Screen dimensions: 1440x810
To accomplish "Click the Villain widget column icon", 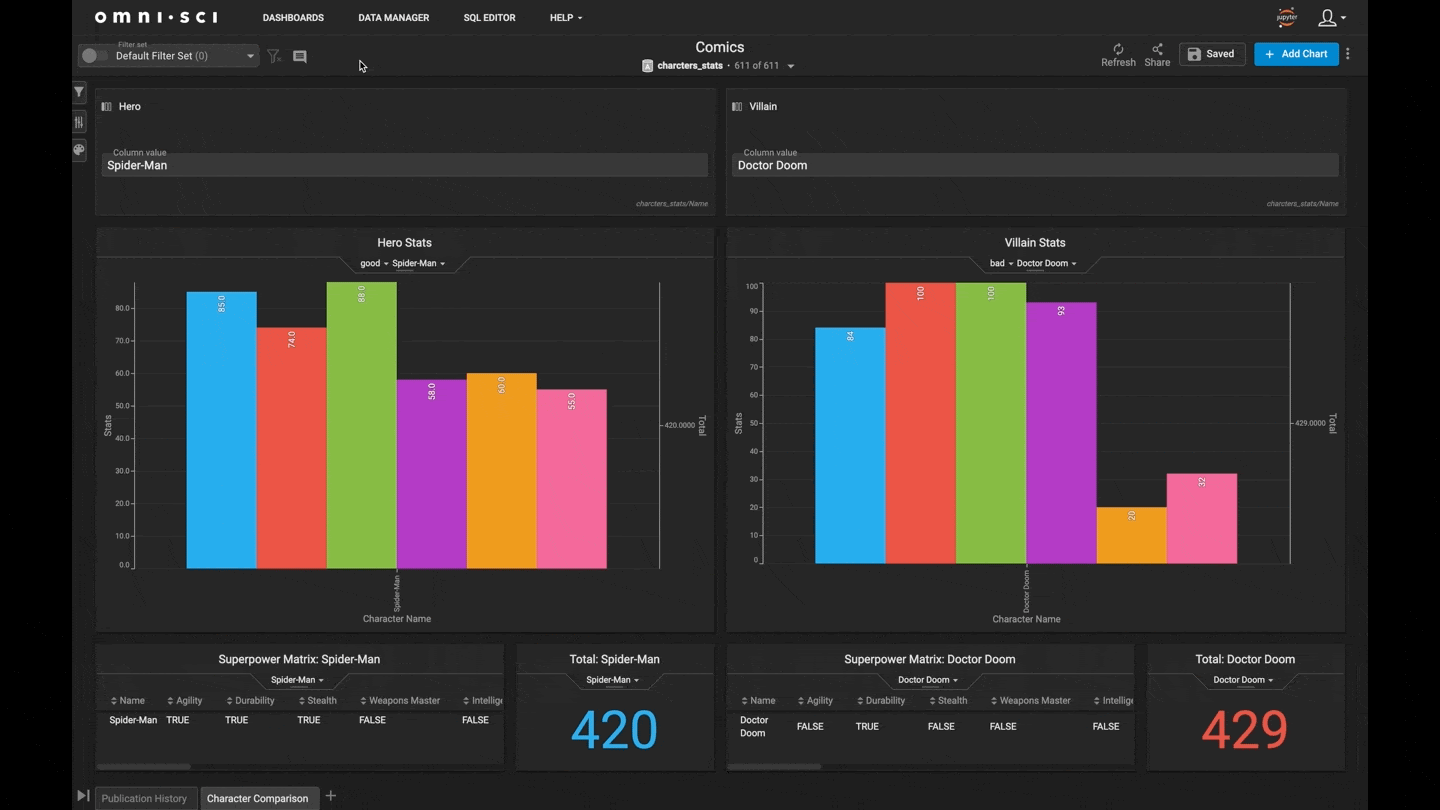I will pyautogui.click(x=737, y=106).
